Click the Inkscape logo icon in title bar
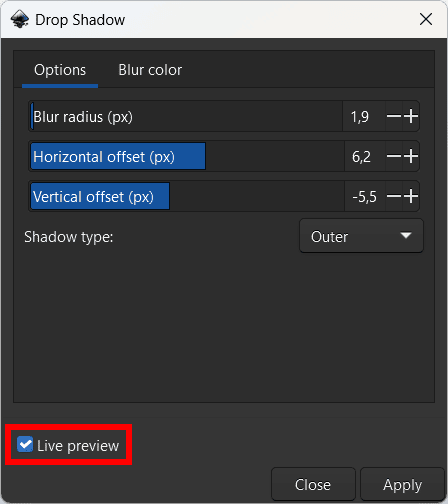 coord(20,19)
